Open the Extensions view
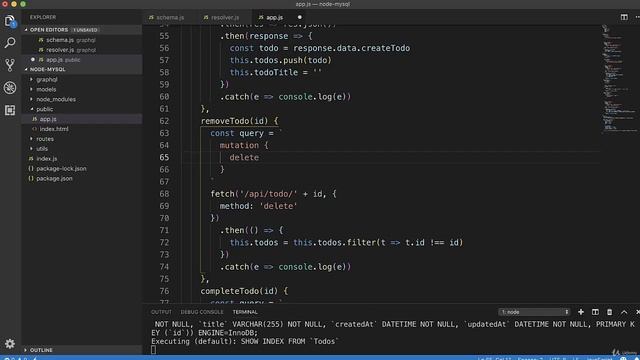This screenshot has height=360, width=640. point(10,110)
